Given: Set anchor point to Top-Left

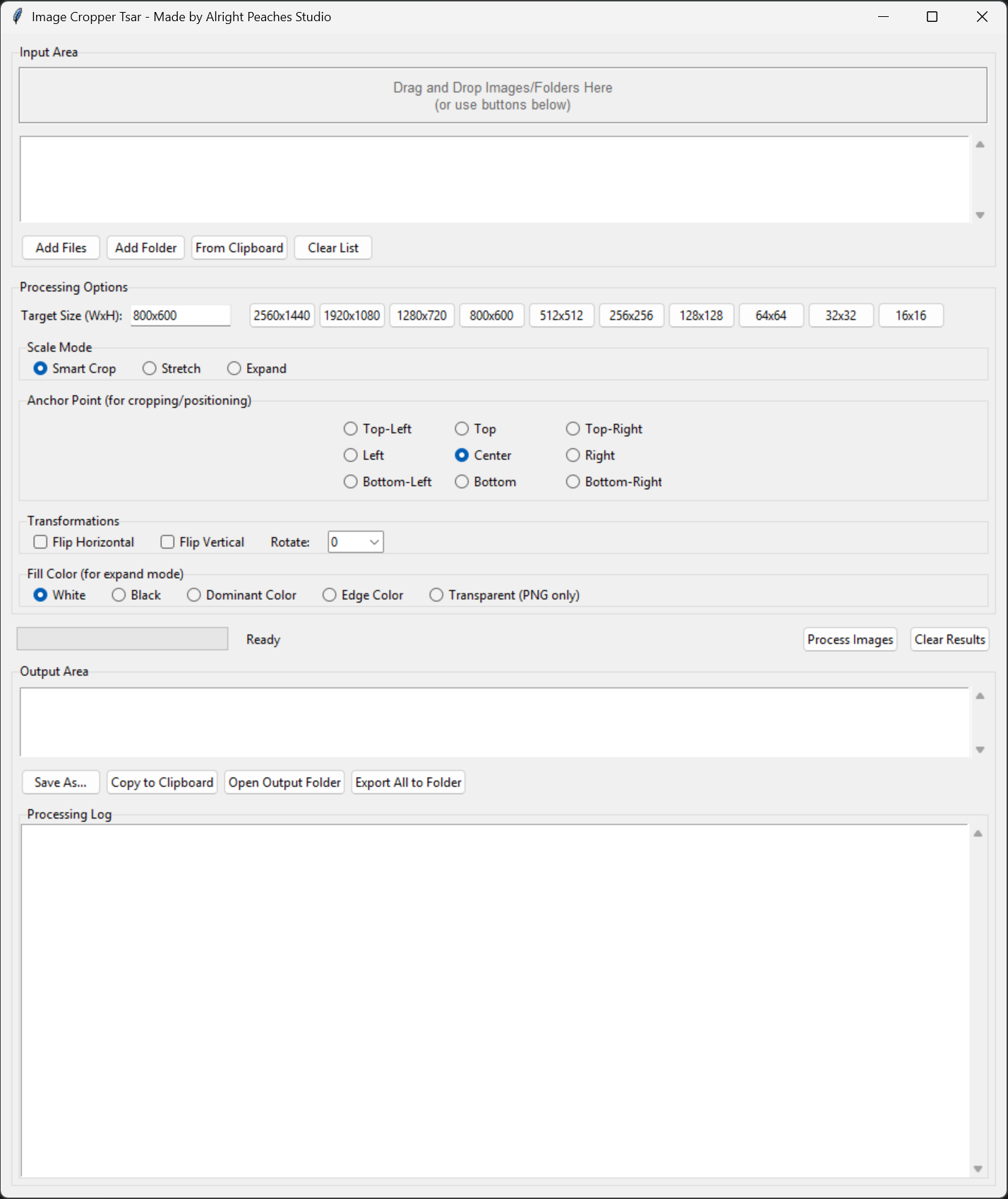Looking at the screenshot, I should pos(351,429).
